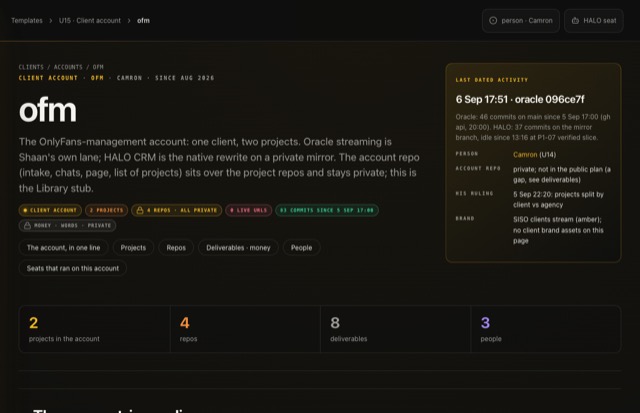Click the dot icon in CLIENT ACCOUNT badge
This screenshot has height=413, width=640.
(x=25, y=210)
